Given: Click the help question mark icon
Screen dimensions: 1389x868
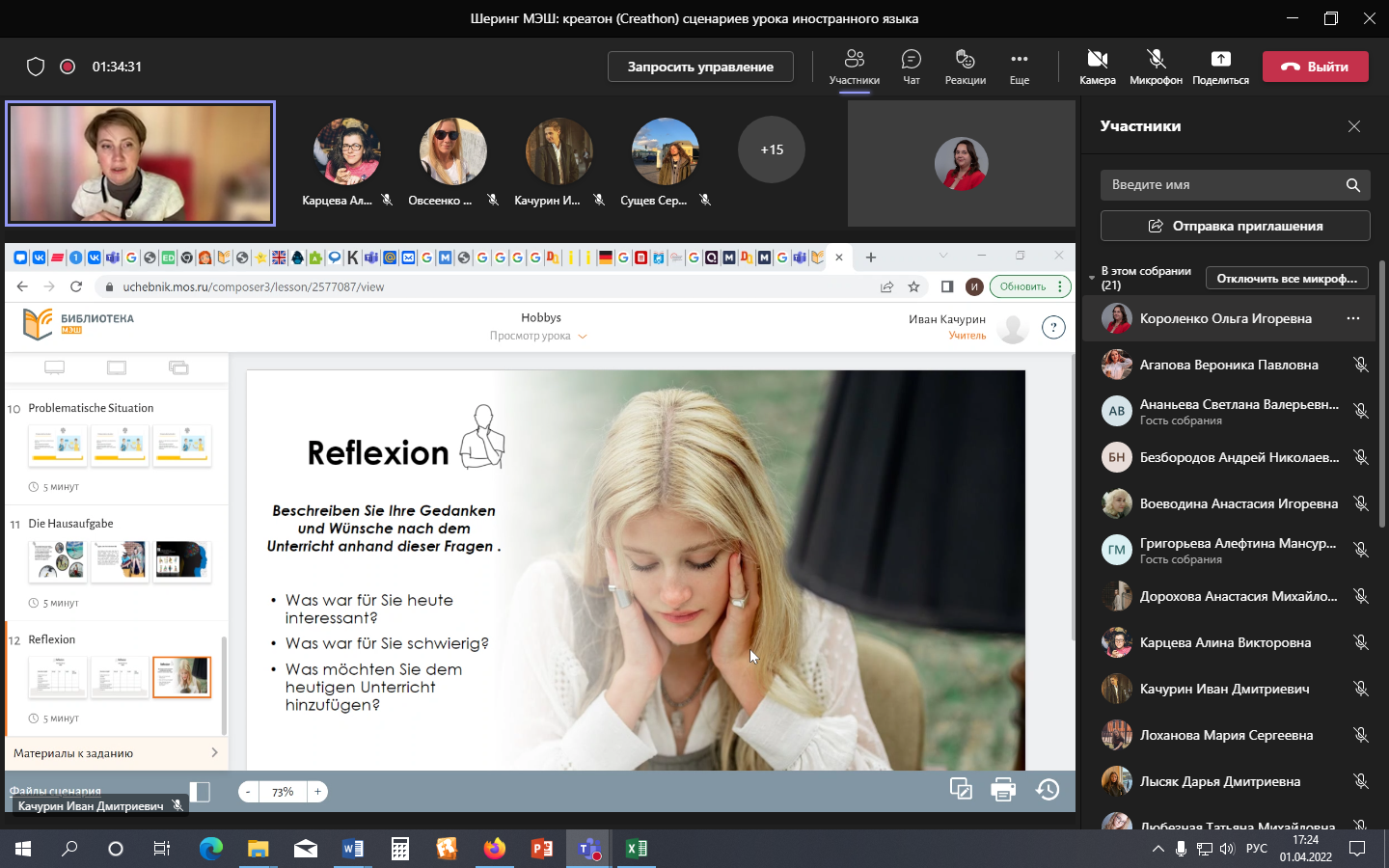Looking at the screenshot, I should (x=1053, y=328).
